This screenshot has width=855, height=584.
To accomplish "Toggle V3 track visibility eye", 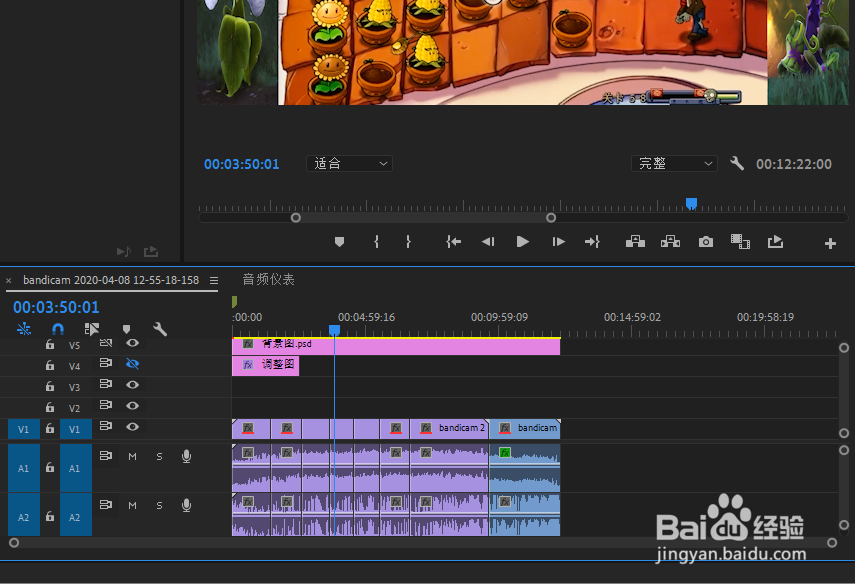I will click(x=133, y=385).
